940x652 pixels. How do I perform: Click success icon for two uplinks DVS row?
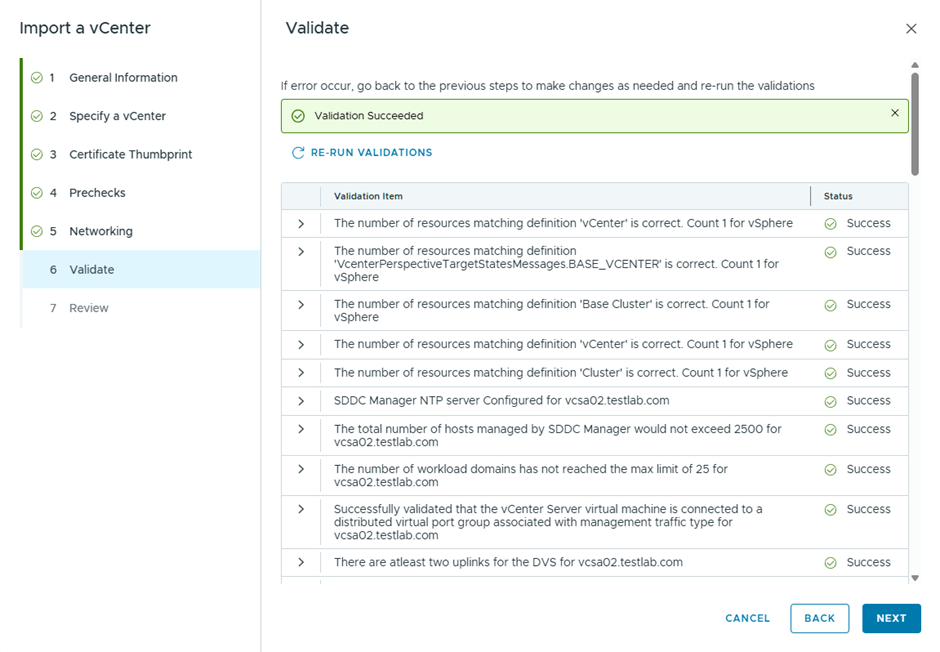coord(830,563)
